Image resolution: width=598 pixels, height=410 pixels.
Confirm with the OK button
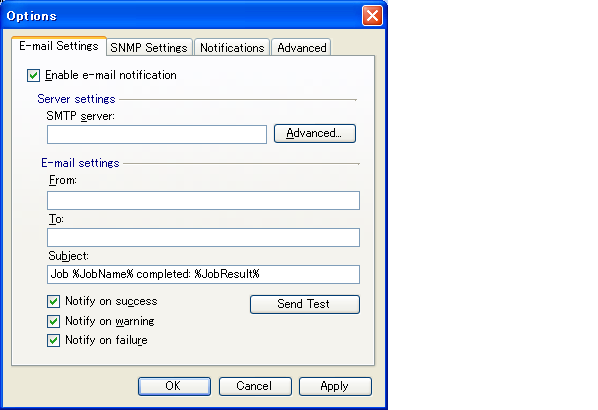coord(174,386)
